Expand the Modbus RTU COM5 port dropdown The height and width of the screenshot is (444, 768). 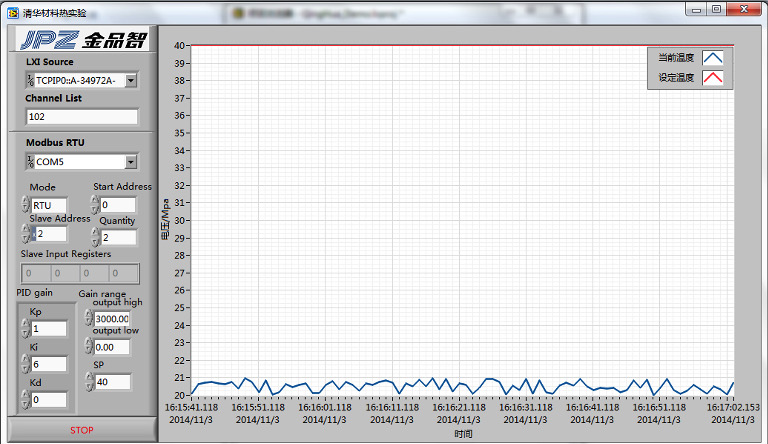click(x=131, y=162)
